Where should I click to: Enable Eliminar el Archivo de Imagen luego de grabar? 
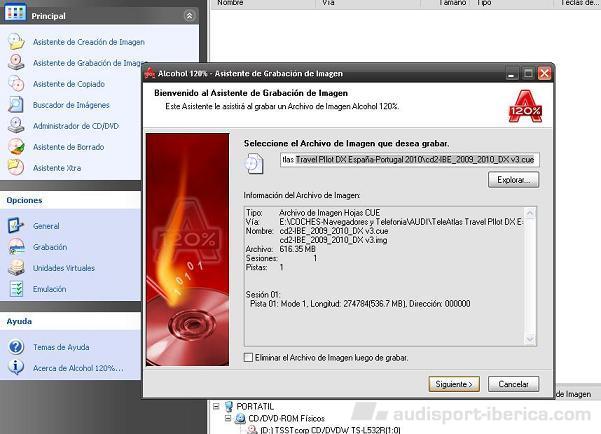click(x=248, y=357)
